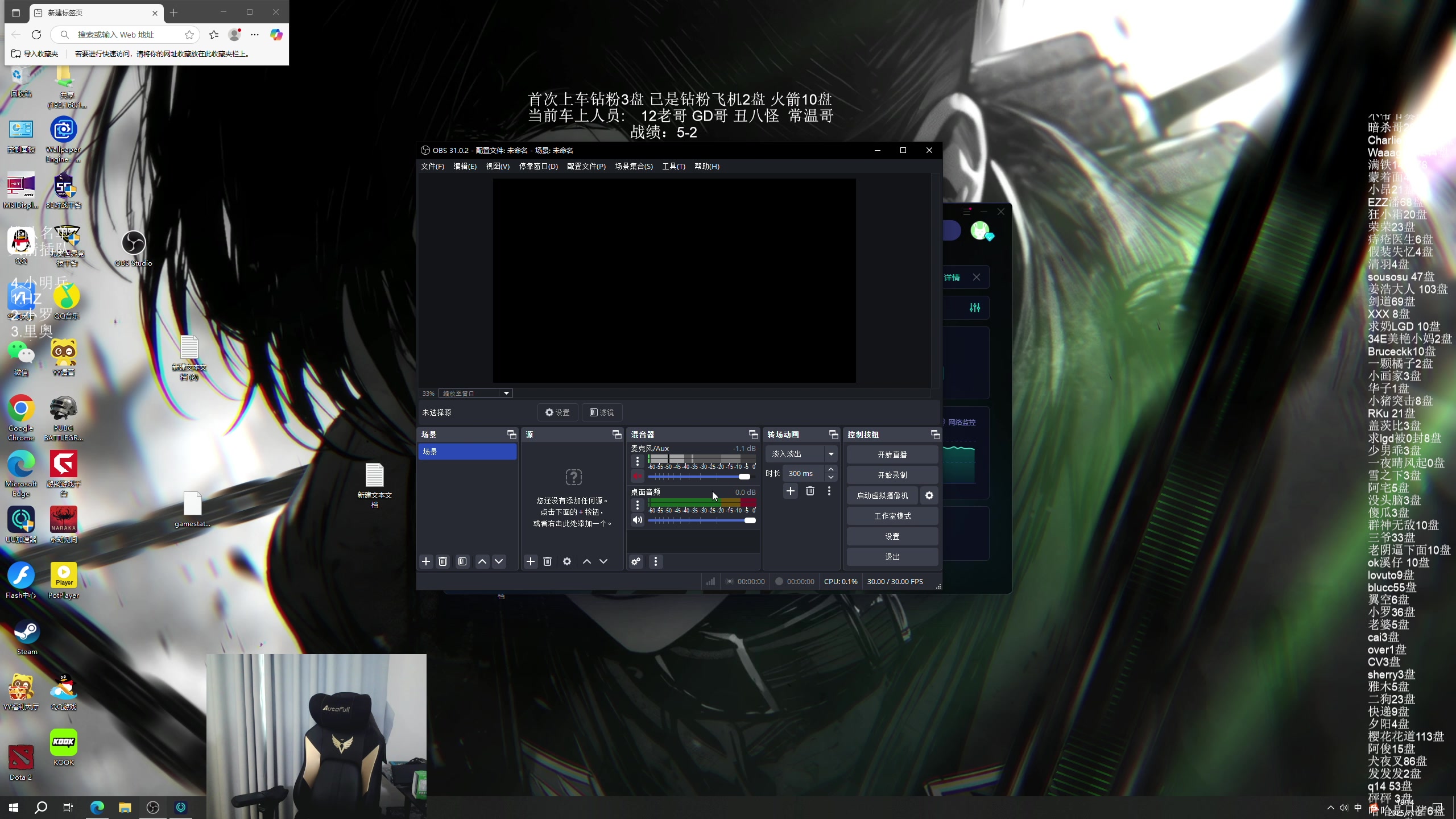The height and width of the screenshot is (819, 1456).
Task: Click 导入收藏夹 in Edge favorites bar
Action: (35, 54)
